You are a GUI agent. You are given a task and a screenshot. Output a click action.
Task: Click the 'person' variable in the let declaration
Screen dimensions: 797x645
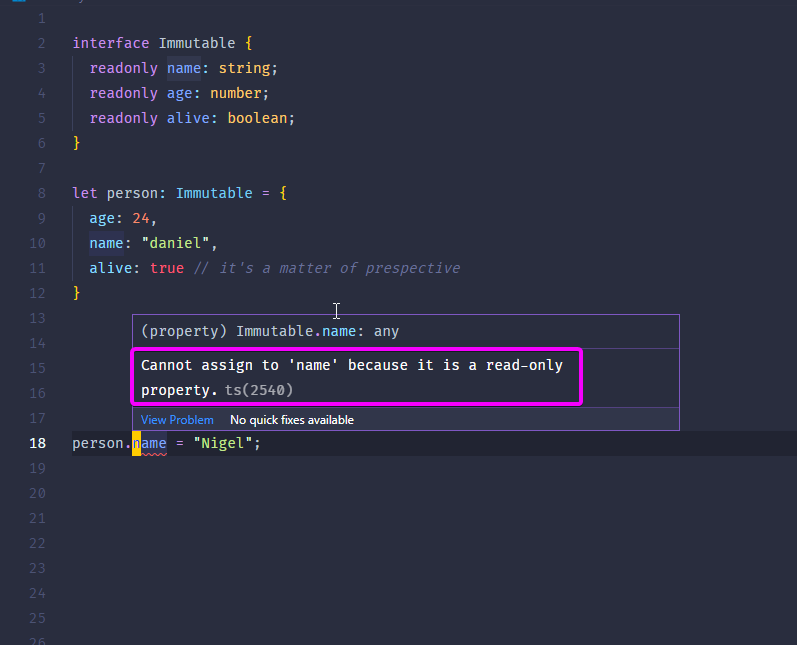132,193
